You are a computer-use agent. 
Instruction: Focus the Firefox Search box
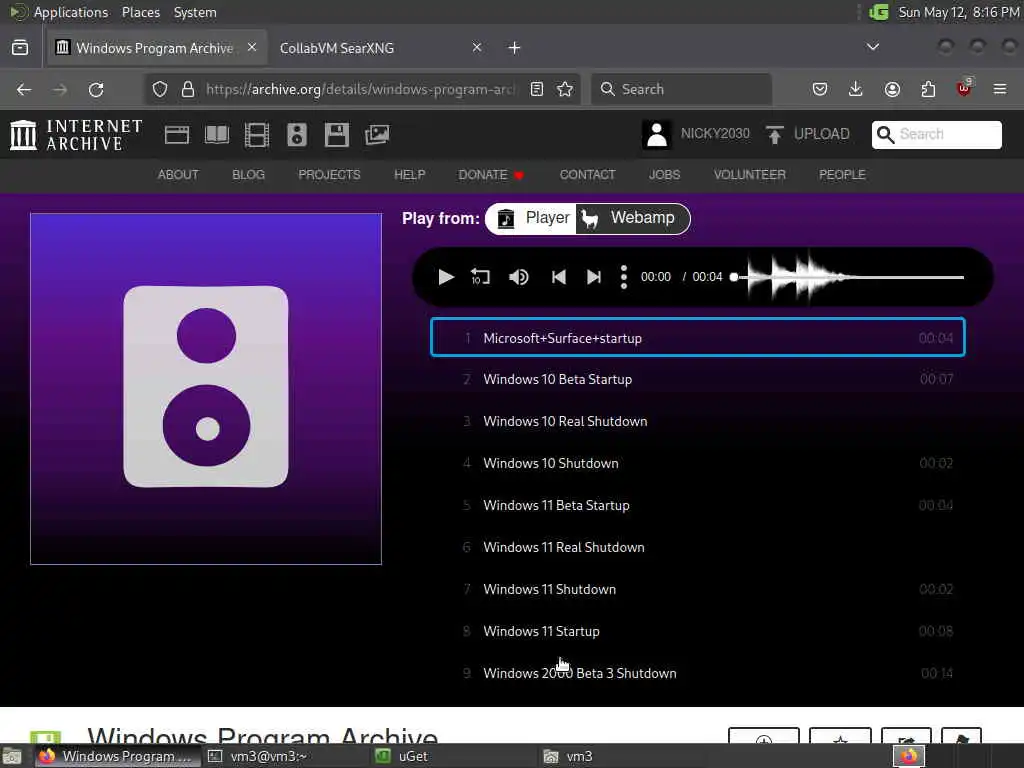[x=681, y=89]
